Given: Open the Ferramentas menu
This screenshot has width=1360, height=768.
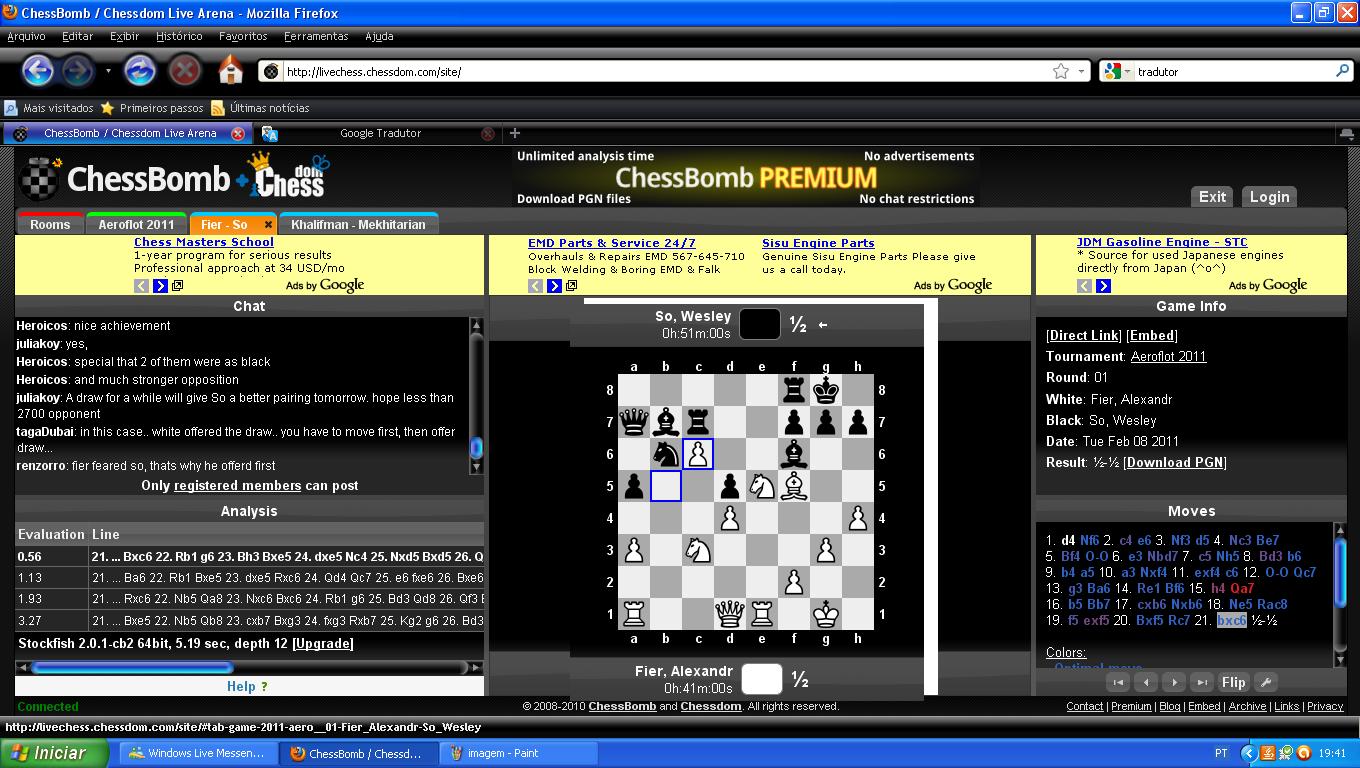Looking at the screenshot, I should click(x=316, y=36).
